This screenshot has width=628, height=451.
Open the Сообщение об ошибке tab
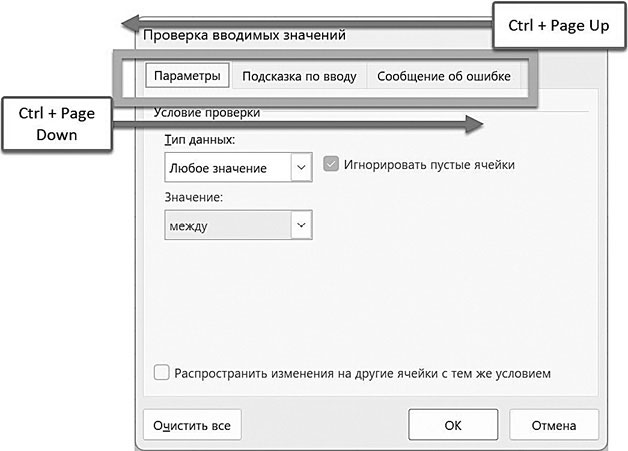(444, 76)
